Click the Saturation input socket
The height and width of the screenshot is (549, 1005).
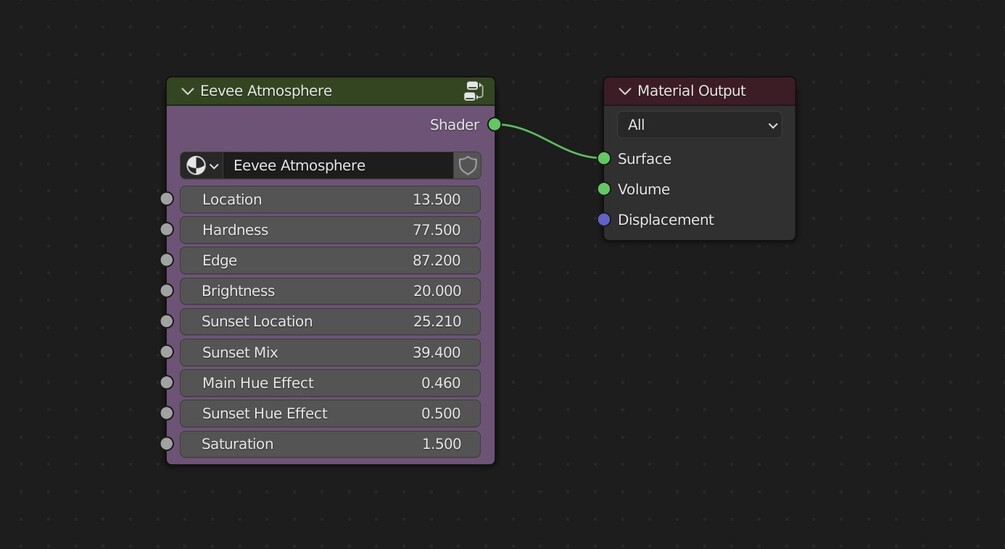[167, 444]
